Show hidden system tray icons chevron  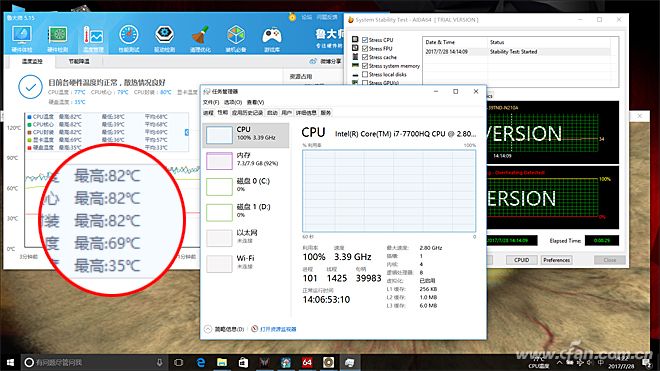coord(559,362)
